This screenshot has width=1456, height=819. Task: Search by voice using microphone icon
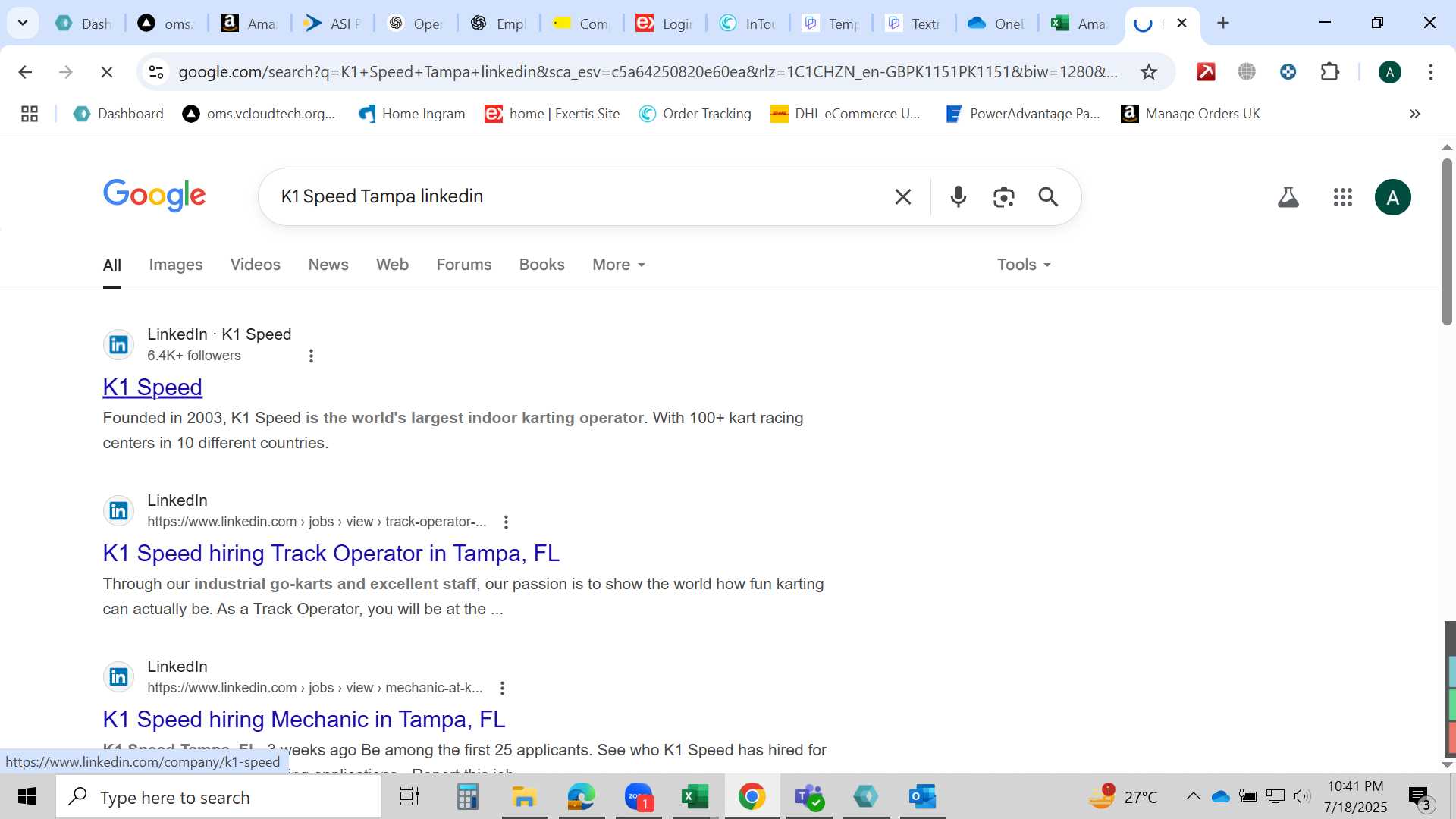coord(958,197)
